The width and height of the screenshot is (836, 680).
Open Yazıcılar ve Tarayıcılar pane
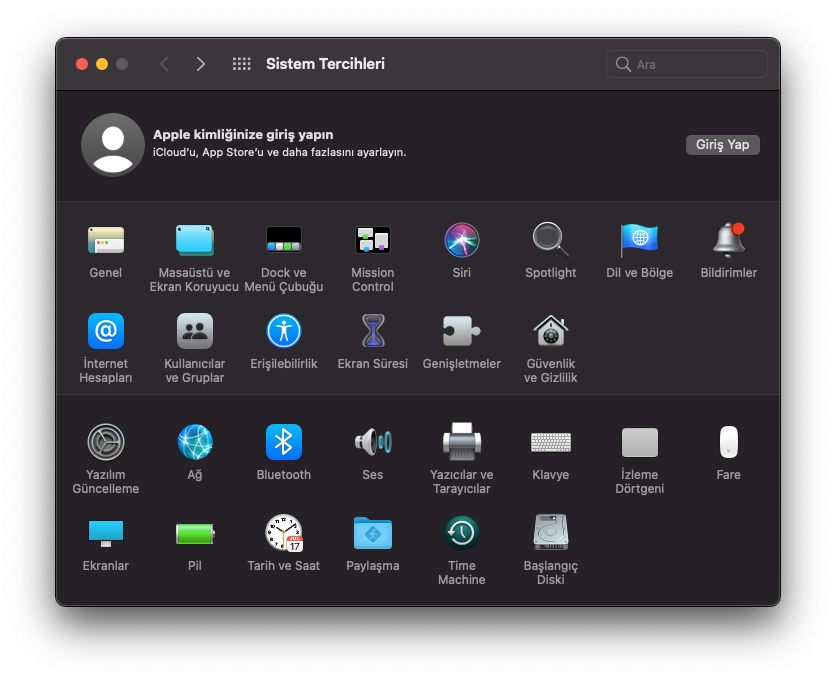[462, 441]
